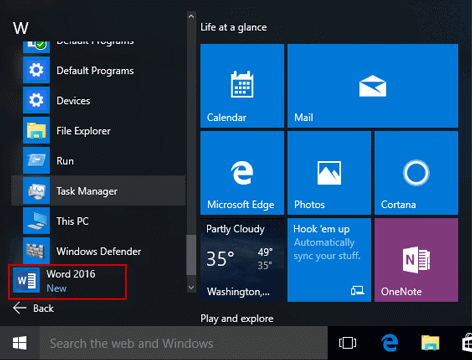Launch Edge from the taskbar

pos(390,343)
